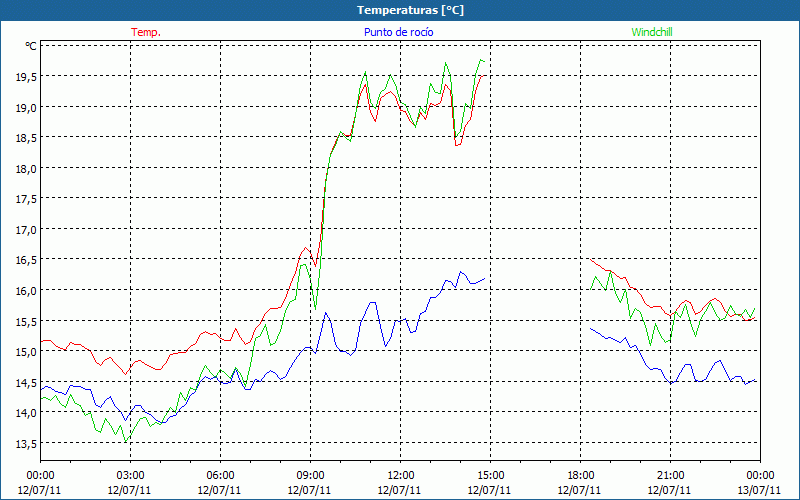Click the 16,5 y-axis value
Screen dimensions: 800x500
(x=27, y=260)
